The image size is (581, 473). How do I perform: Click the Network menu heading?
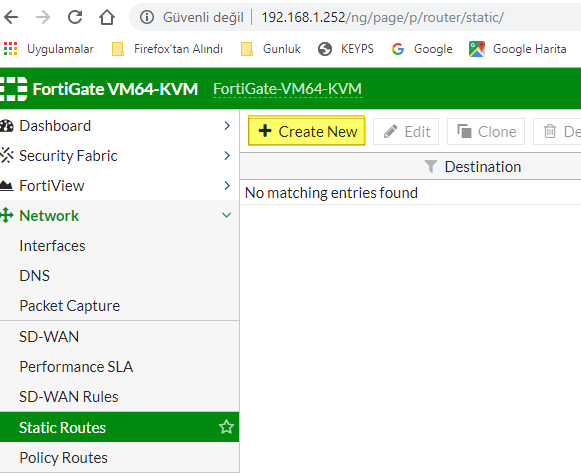click(x=49, y=216)
